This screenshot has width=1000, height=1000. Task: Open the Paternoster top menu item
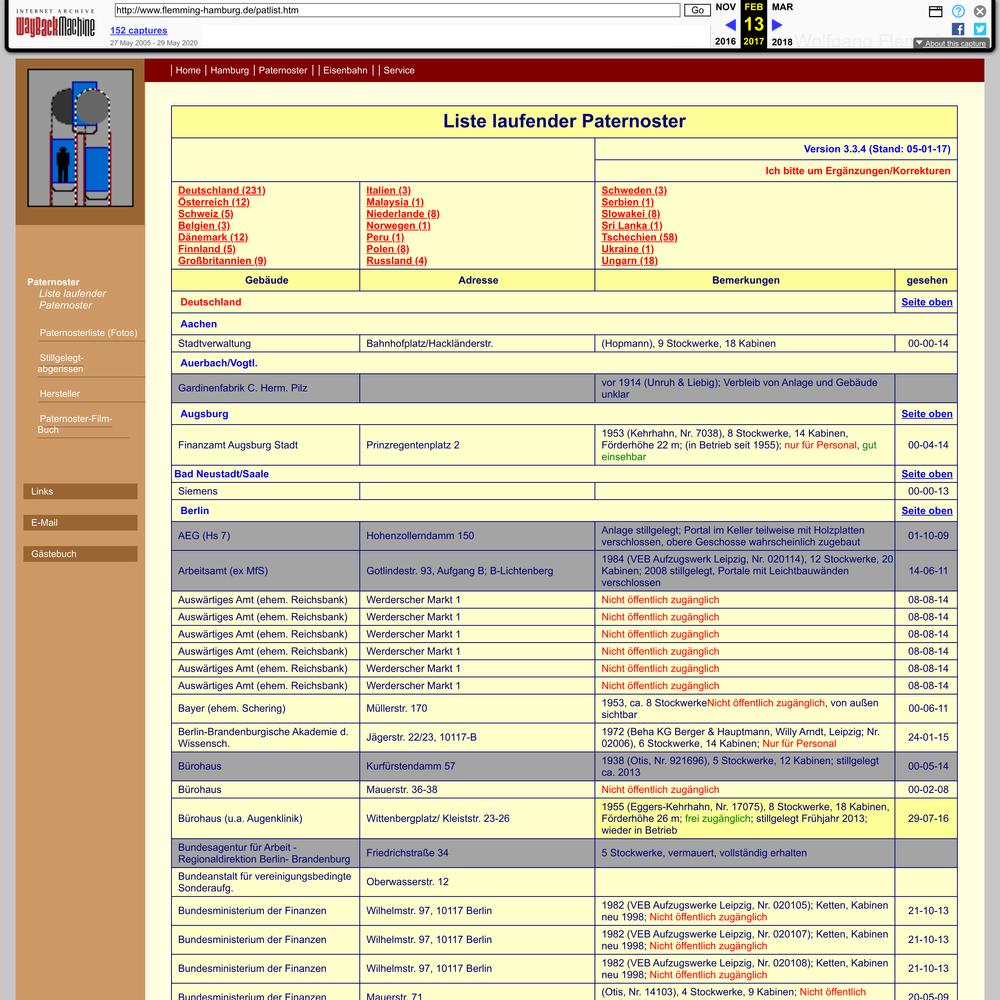tap(283, 70)
